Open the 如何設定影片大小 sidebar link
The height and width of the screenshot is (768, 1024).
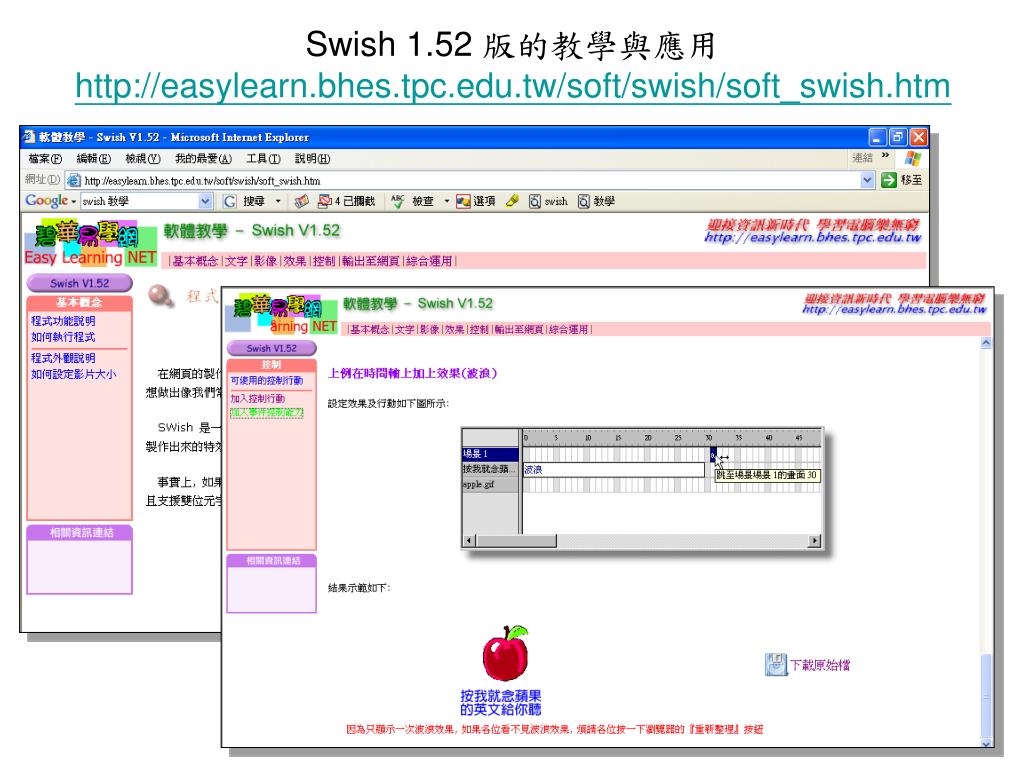[73, 374]
